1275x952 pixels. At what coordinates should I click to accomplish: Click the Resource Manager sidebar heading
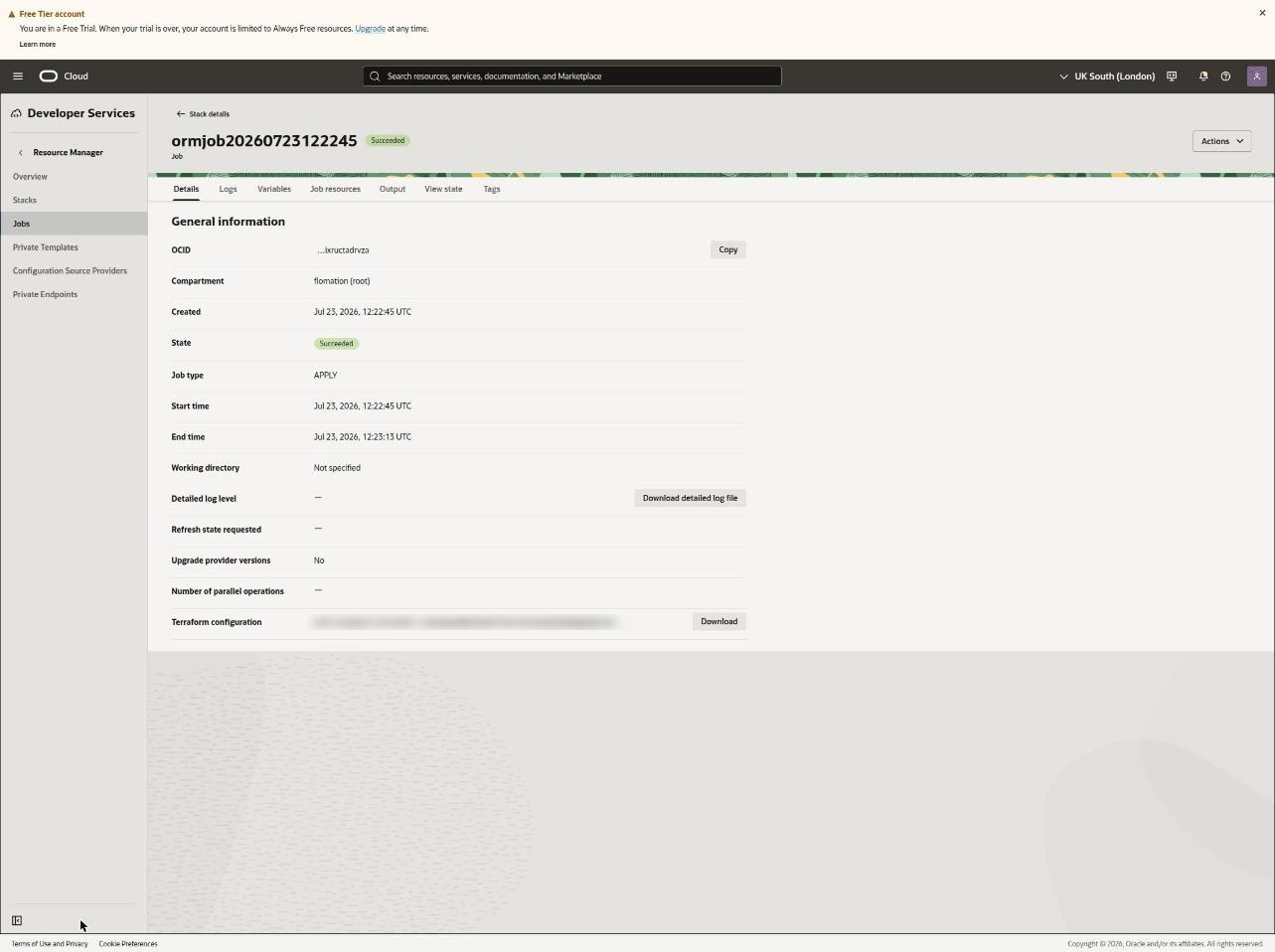[x=68, y=153]
